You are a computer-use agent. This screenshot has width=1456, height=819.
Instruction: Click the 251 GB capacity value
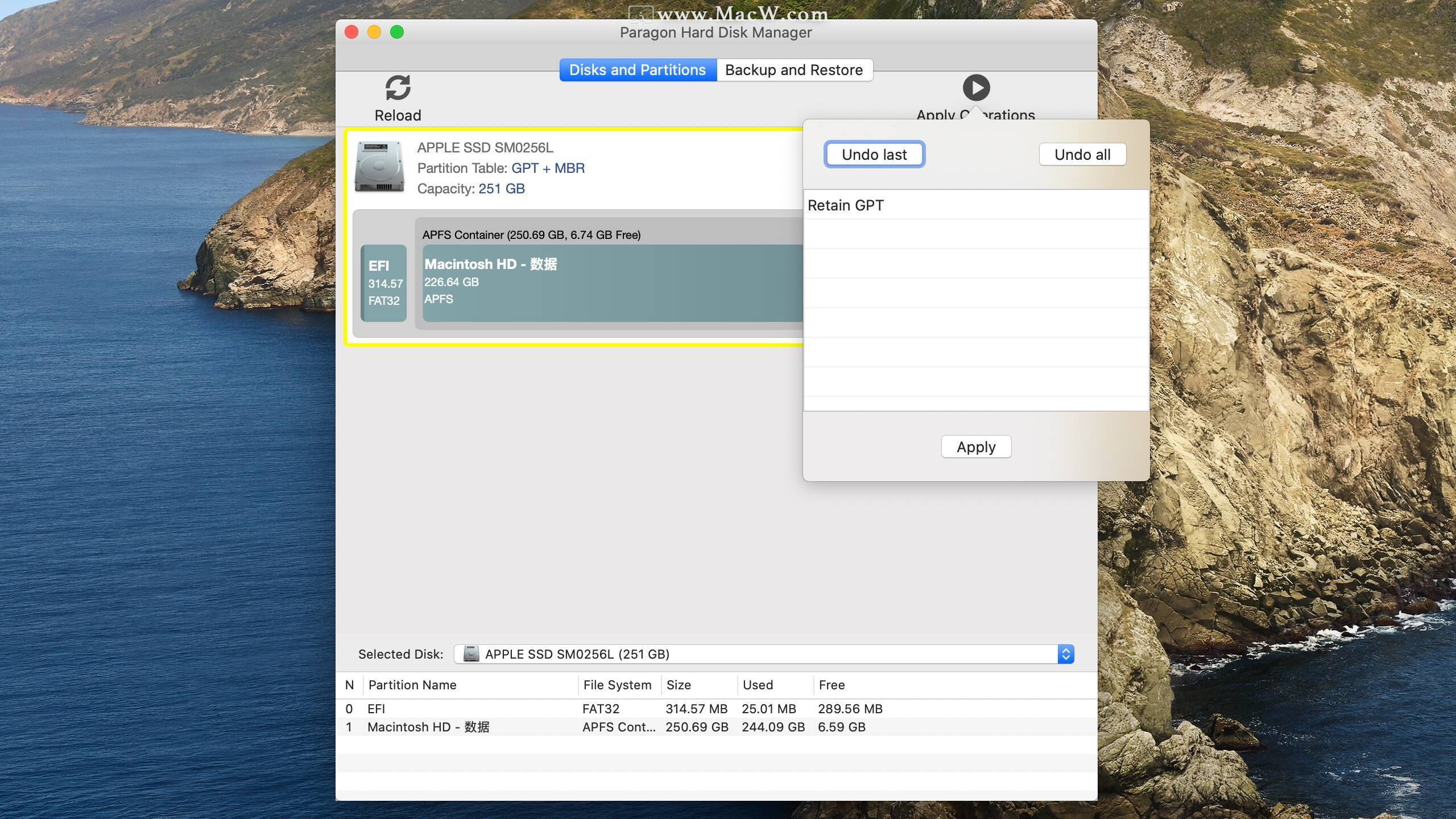(502, 189)
